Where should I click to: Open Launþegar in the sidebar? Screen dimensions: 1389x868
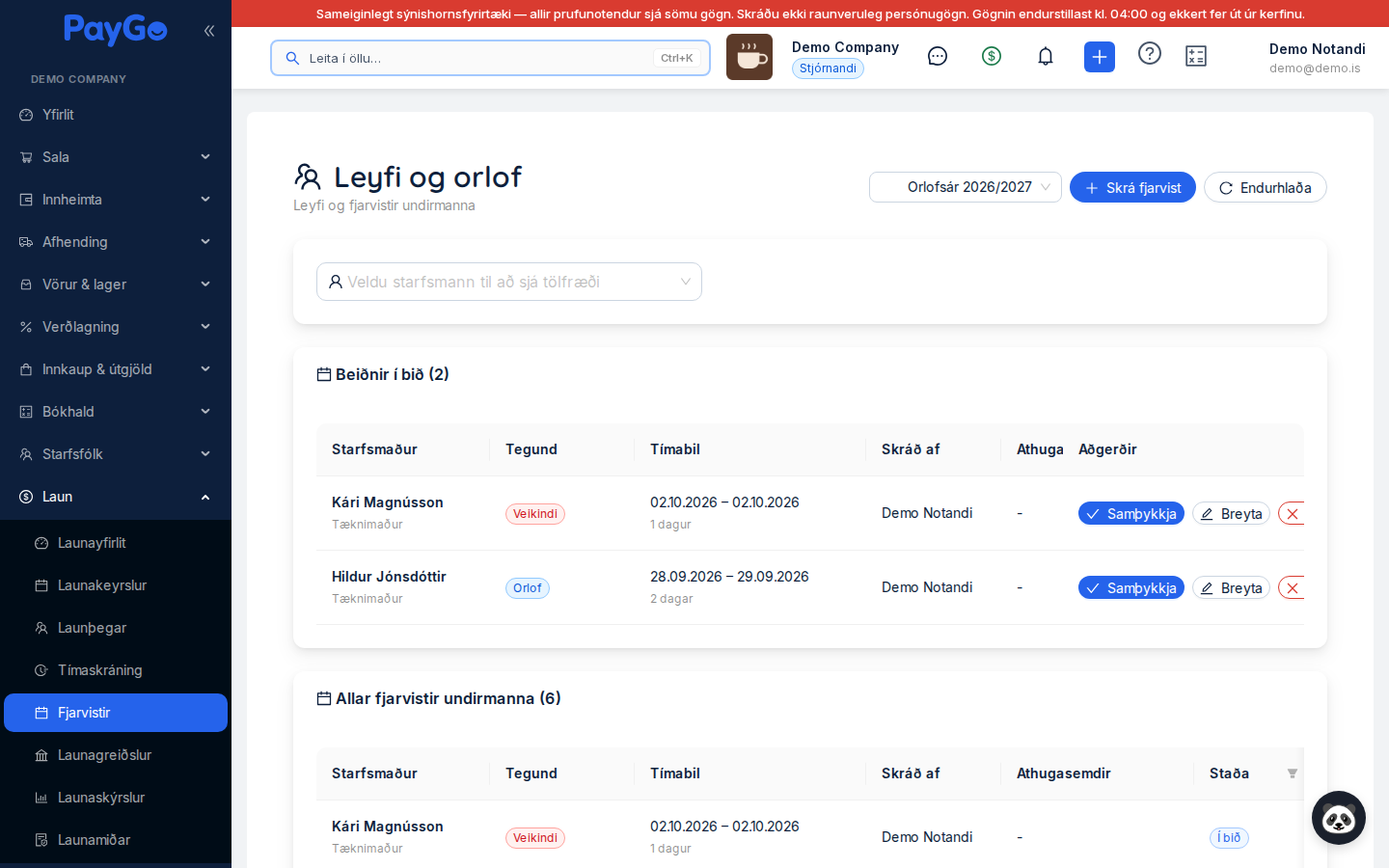tap(116, 628)
